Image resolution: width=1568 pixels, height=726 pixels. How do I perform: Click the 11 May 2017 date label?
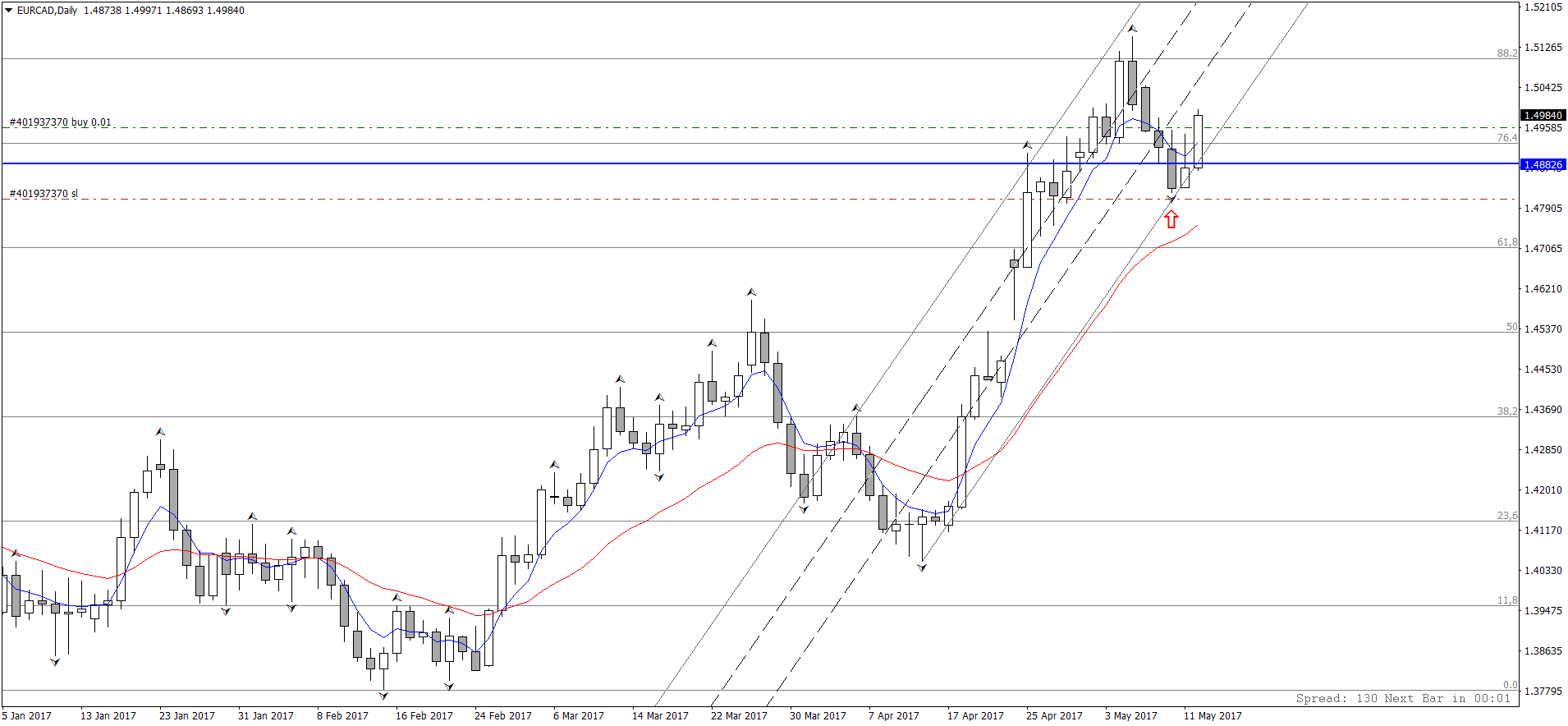(x=1213, y=716)
